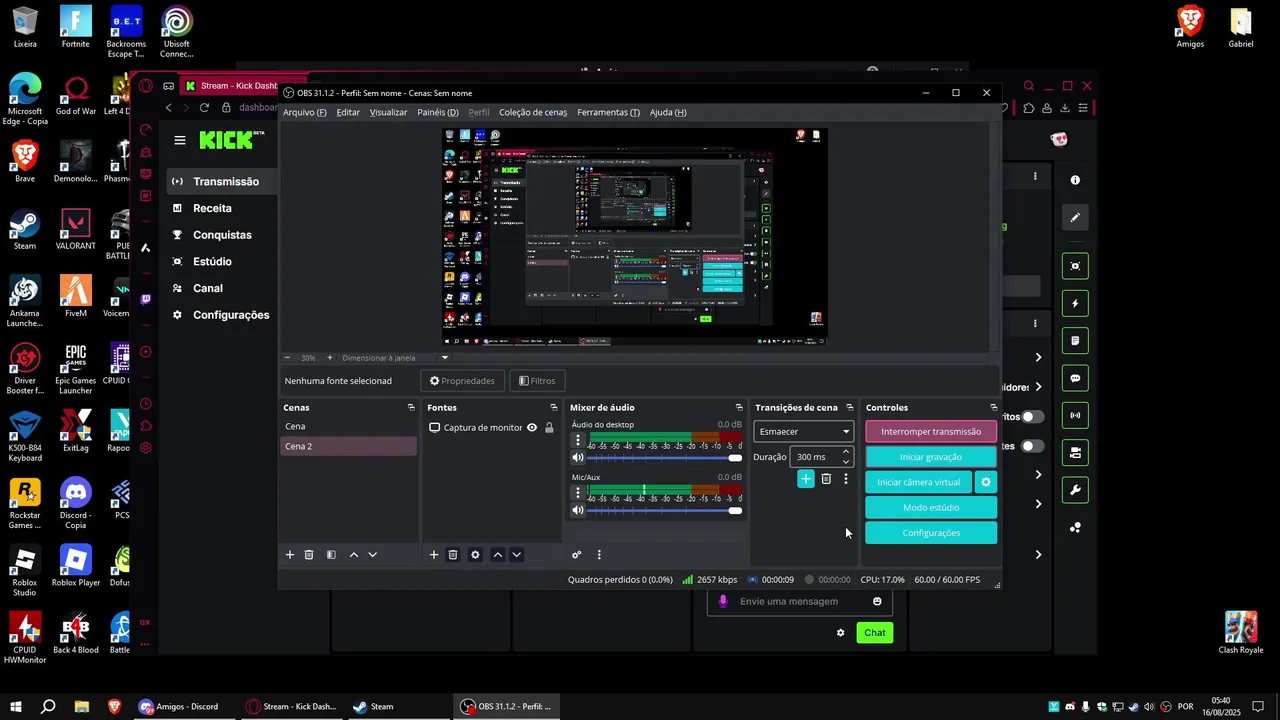Open scene filters icon in the Cenas toolbar
Viewport: 1280px width, 720px height.
(331, 555)
